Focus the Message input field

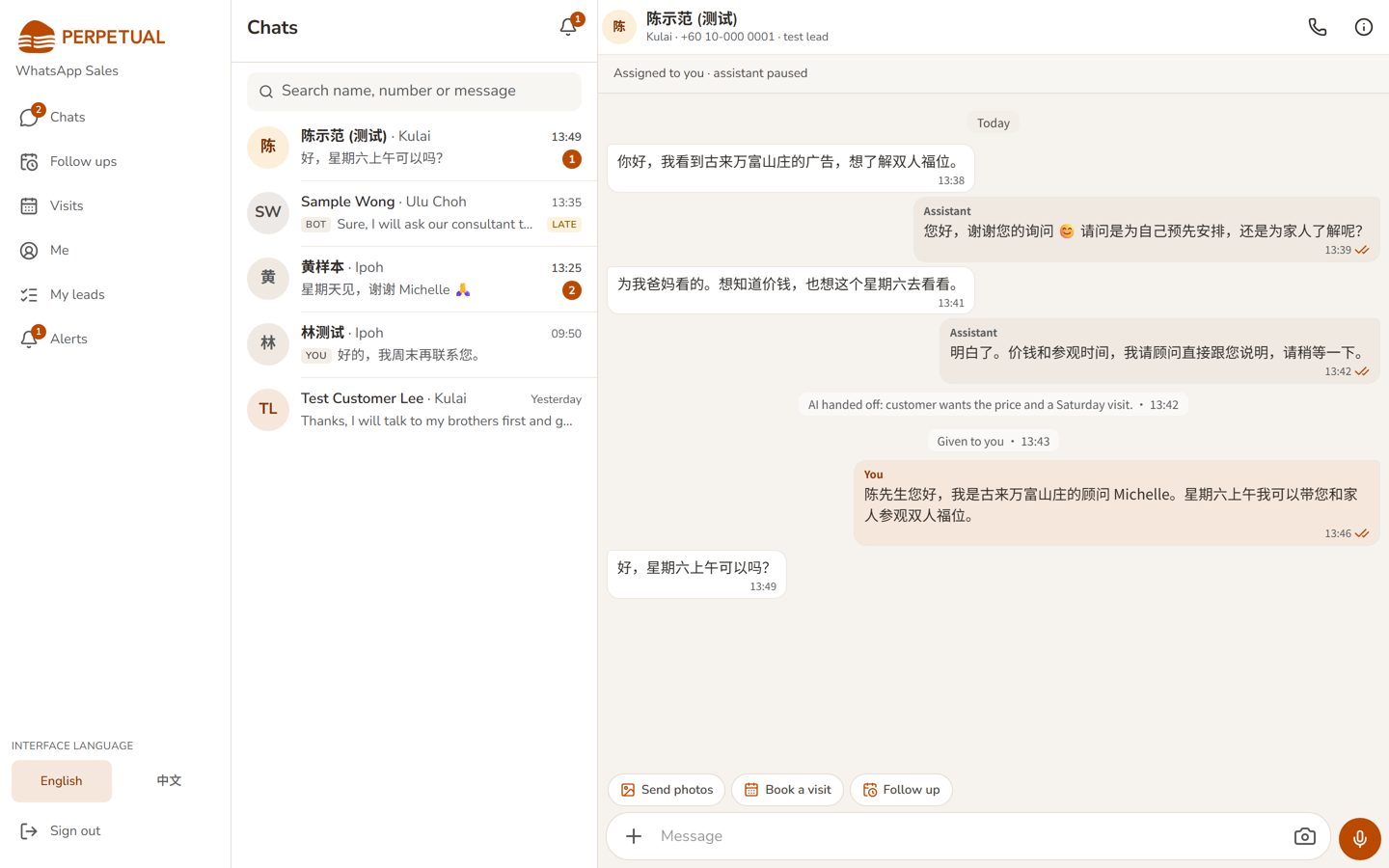[x=968, y=836]
